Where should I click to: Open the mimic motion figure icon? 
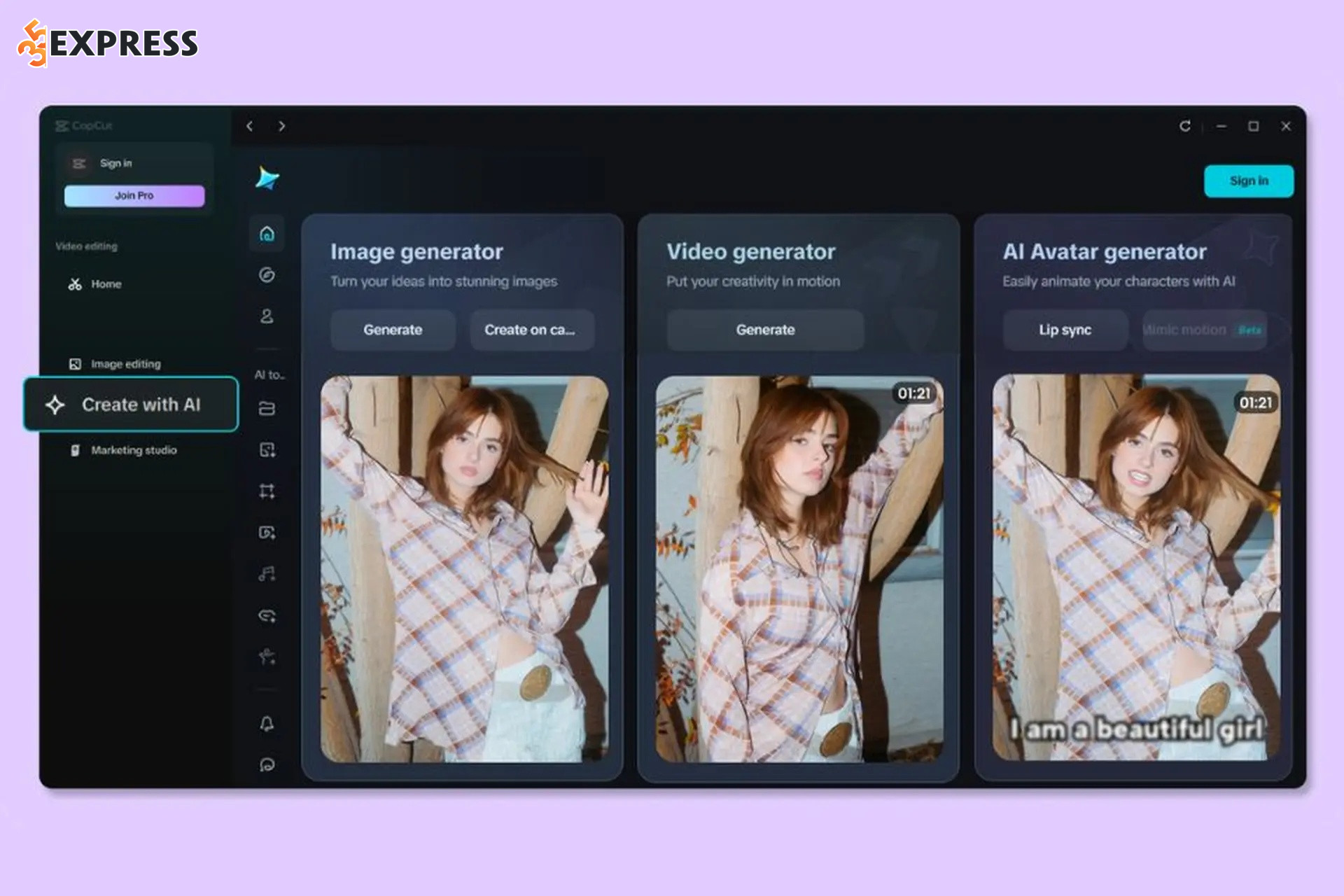pos(267,657)
